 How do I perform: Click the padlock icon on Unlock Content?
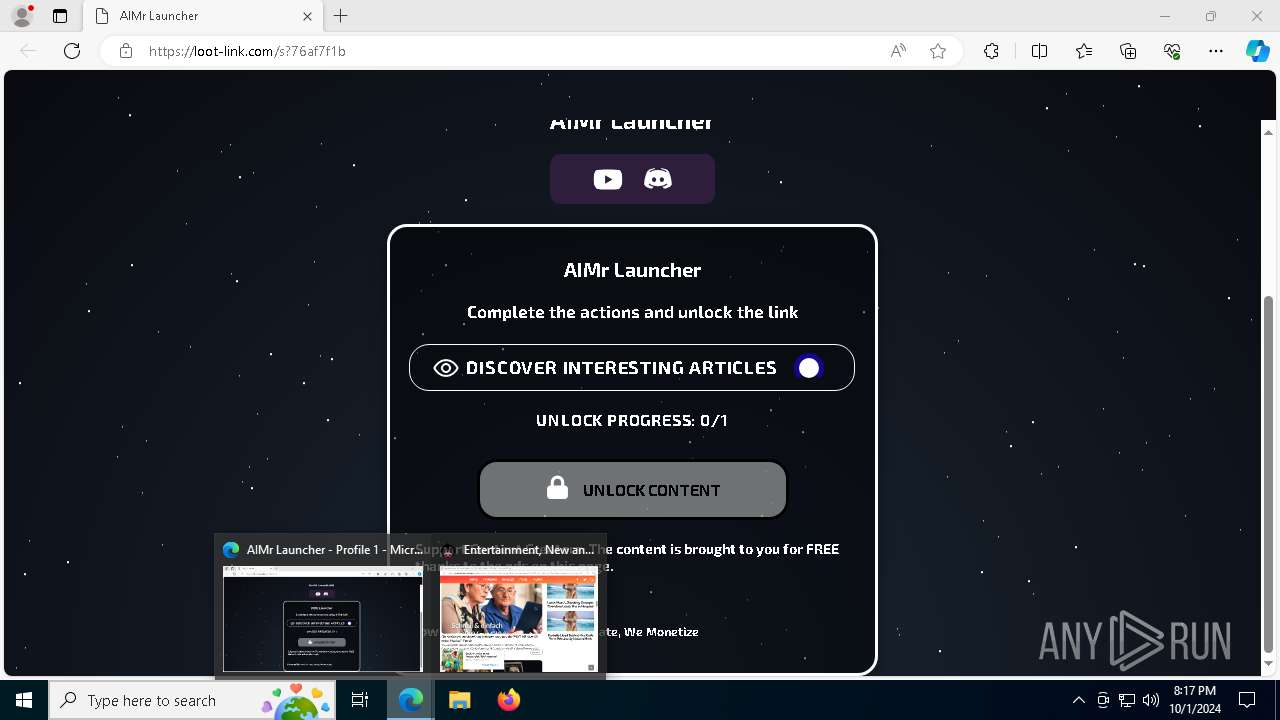(558, 488)
